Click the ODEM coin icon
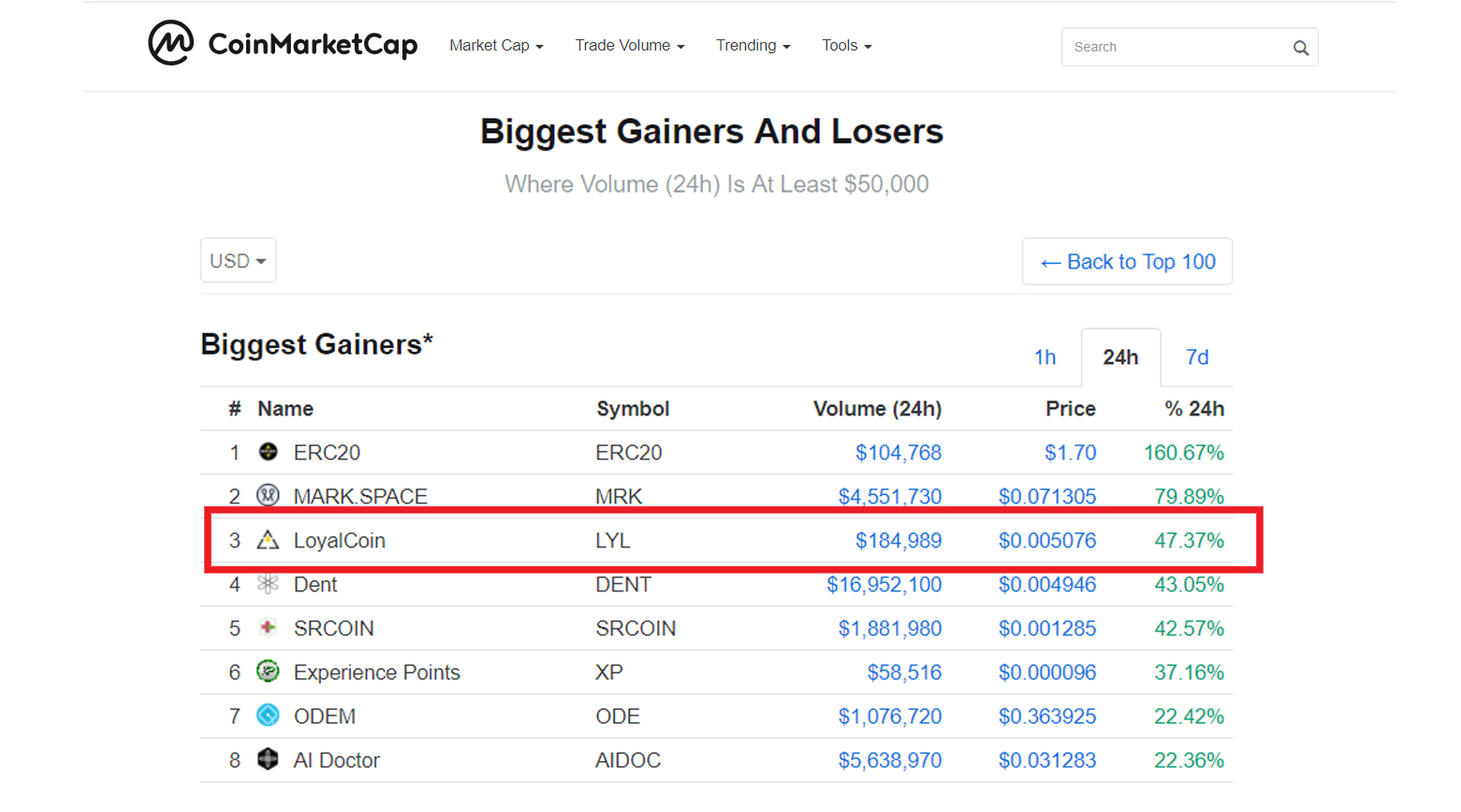The height and width of the screenshot is (812, 1461). tap(269, 715)
